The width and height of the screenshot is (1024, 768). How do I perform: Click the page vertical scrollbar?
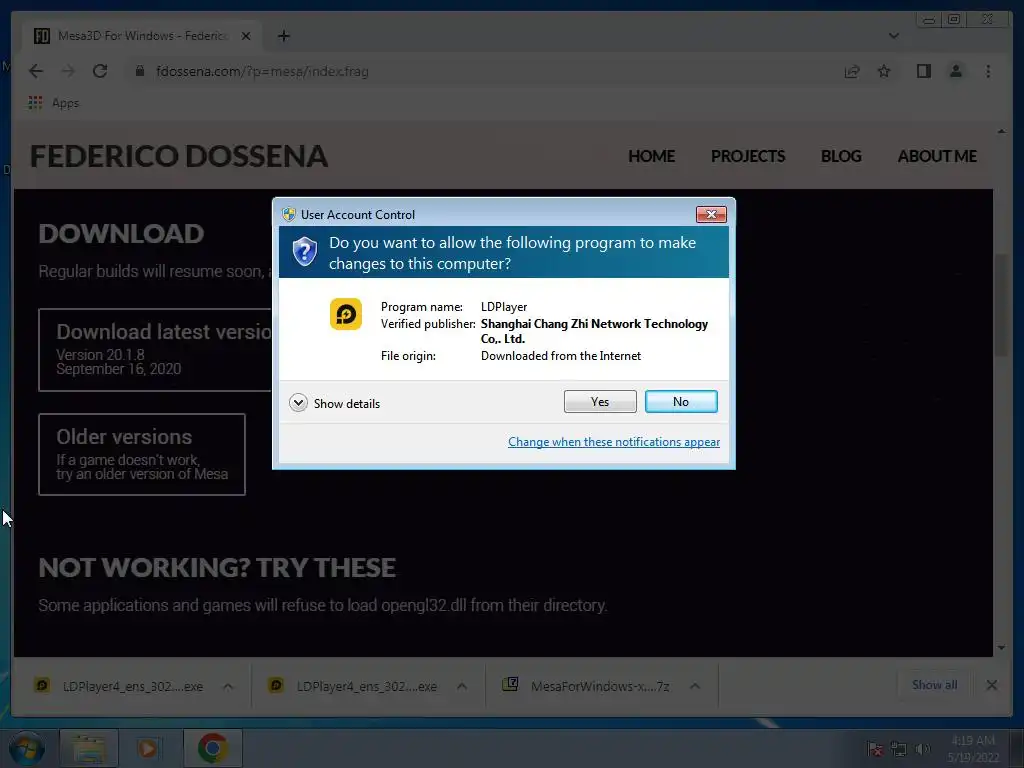(x=1001, y=307)
